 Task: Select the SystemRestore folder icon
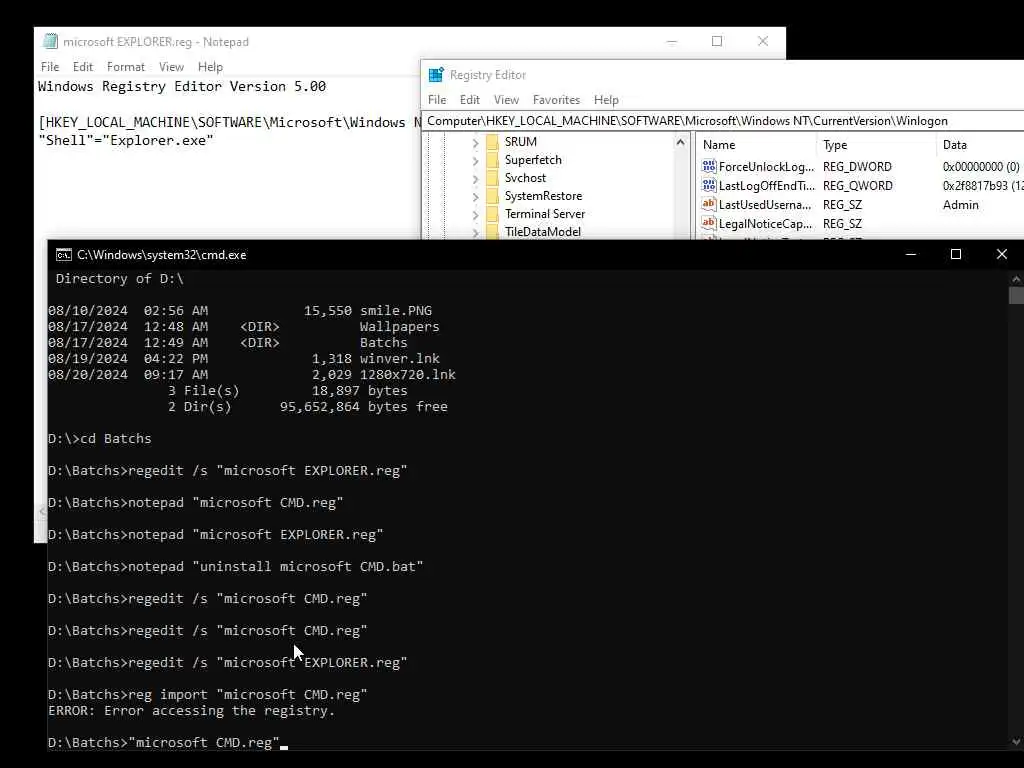click(492, 196)
